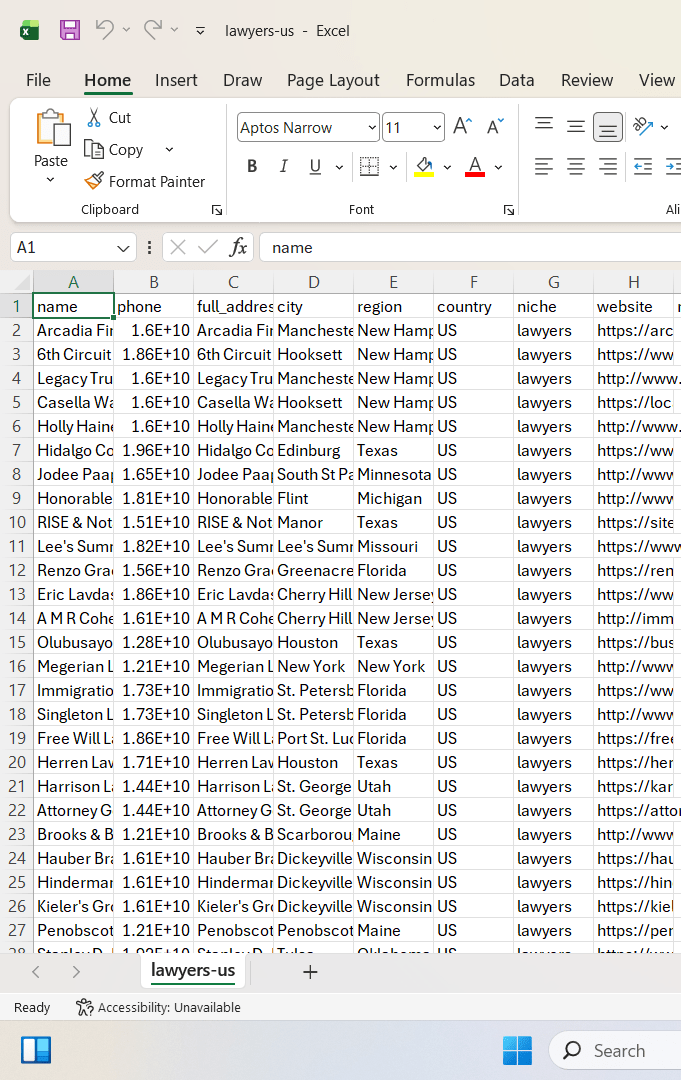Redo the last action
The height and width of the screenshot is (1080, 681).
coord(153,30)
